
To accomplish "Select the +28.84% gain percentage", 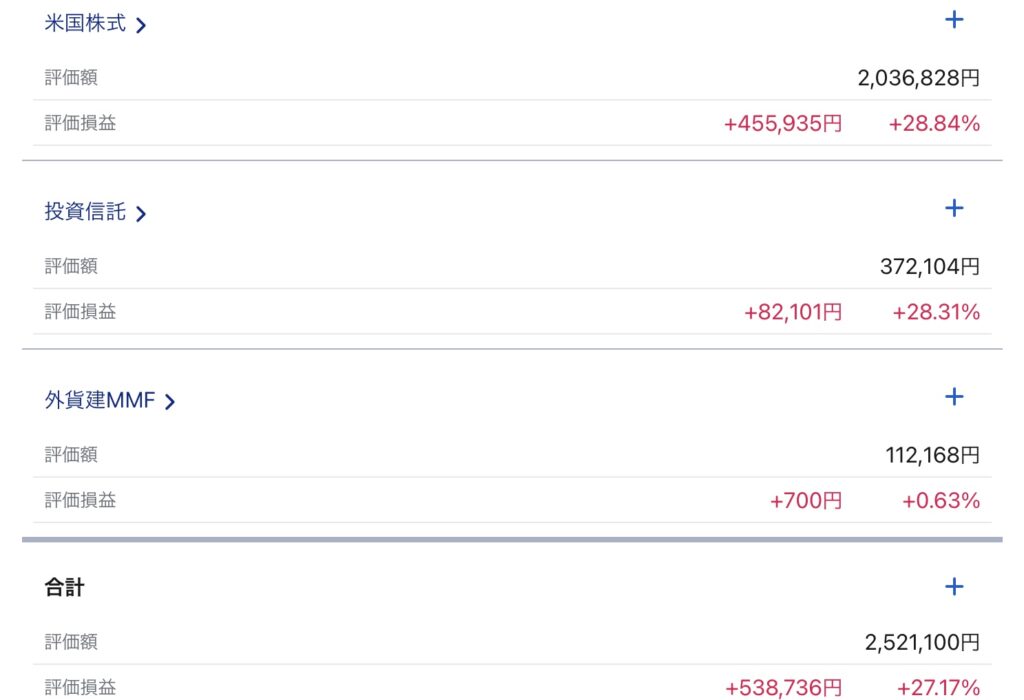I will [x=934, y=124].
